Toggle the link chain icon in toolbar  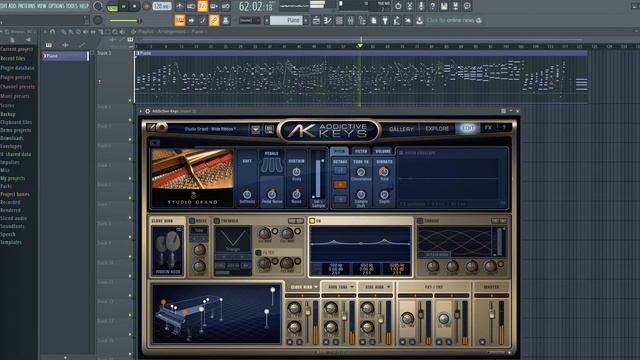214,20
